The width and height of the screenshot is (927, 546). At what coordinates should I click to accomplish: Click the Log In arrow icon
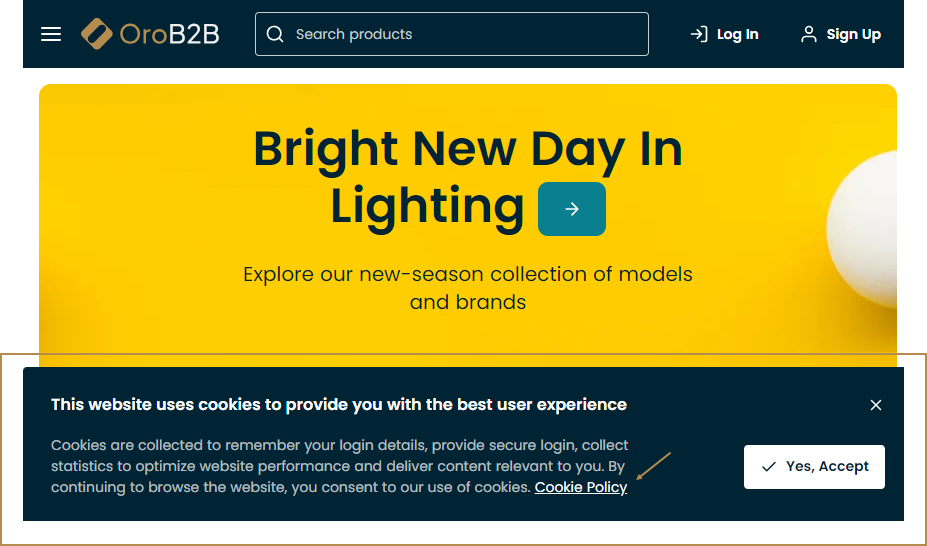(699, 34)
